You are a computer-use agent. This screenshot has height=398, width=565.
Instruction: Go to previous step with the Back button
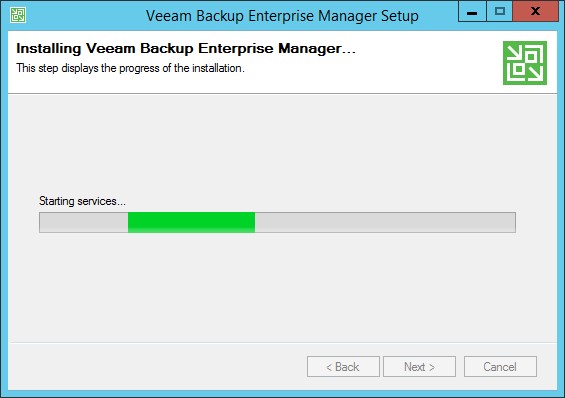coord(343,367)
